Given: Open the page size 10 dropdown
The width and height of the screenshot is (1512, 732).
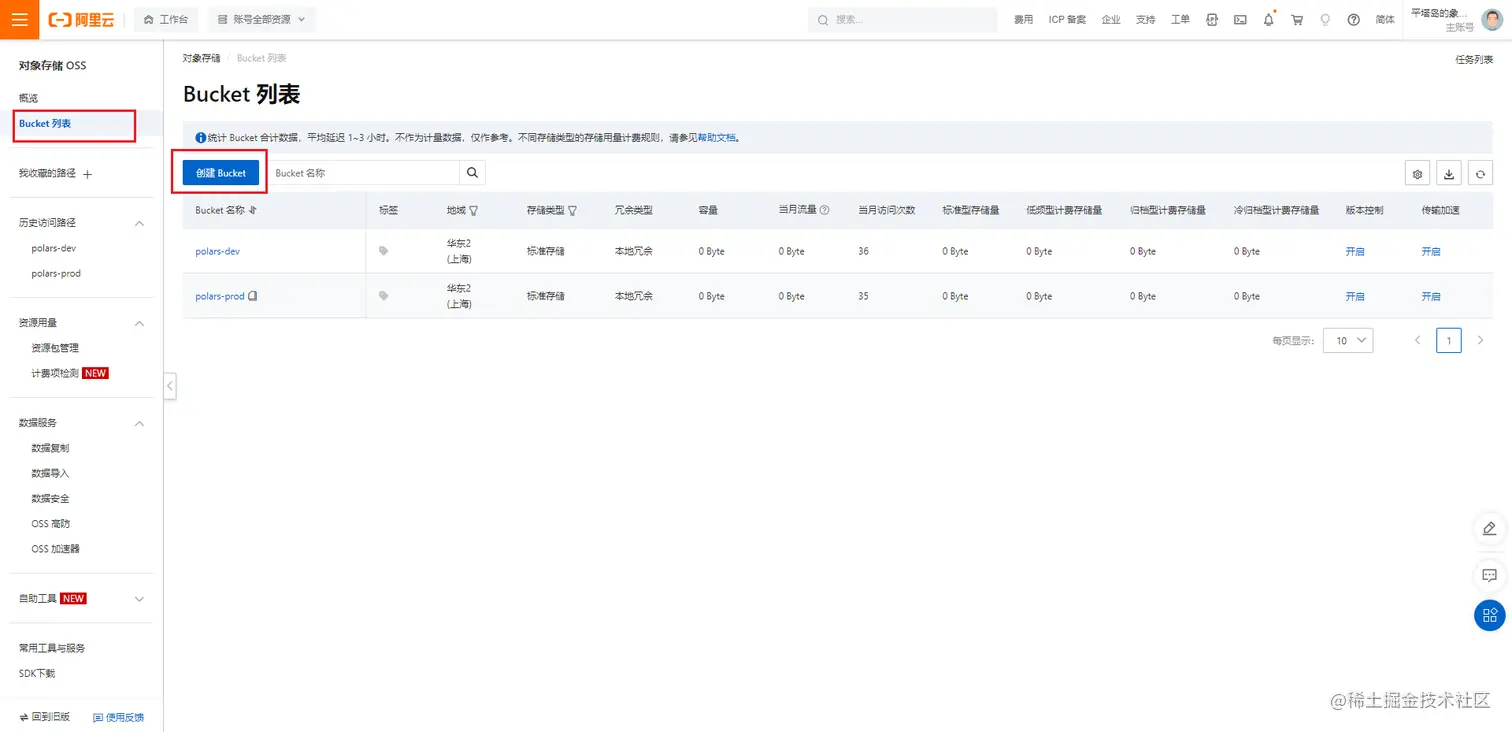Looking at the screenshot, I should (x=1348, y=340).
